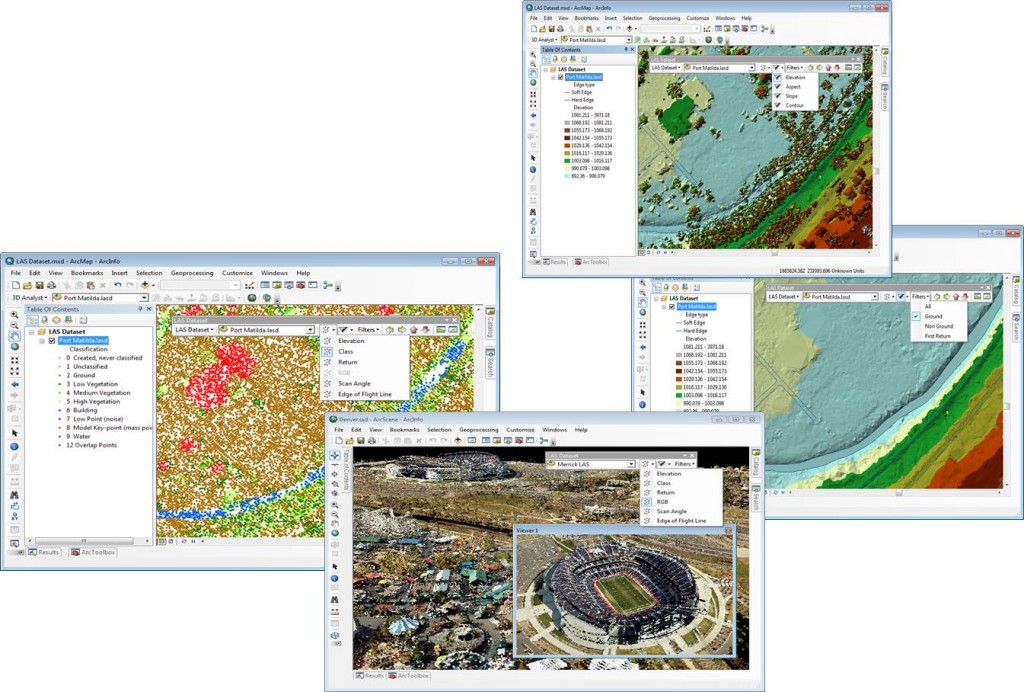This screenshot has width=1024, height=692.
Task: Toggle Port Matilda.lasd layer checkbox in left ArcMap
Action: (x=52, y=341)
